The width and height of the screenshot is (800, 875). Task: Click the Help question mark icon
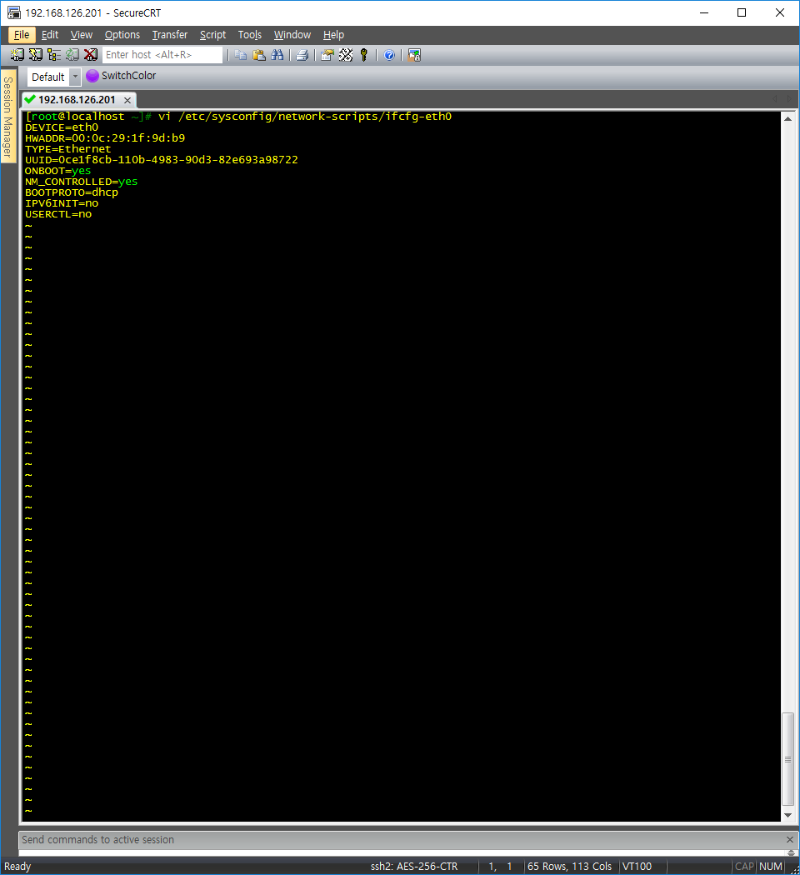coord(389,55)
